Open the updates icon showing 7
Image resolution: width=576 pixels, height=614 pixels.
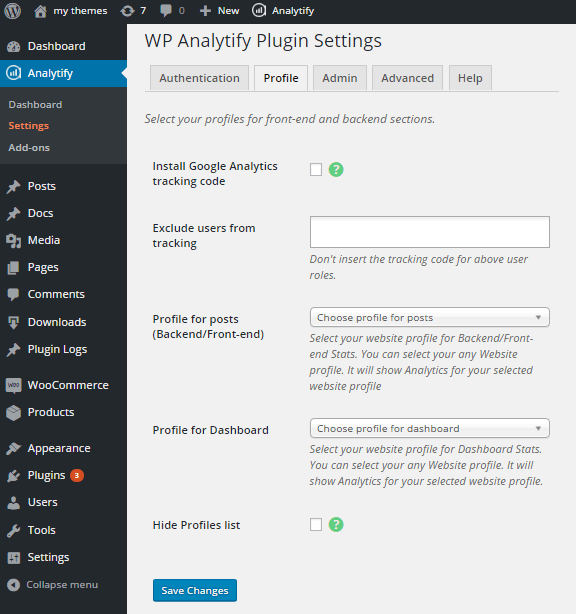[133, 11]
